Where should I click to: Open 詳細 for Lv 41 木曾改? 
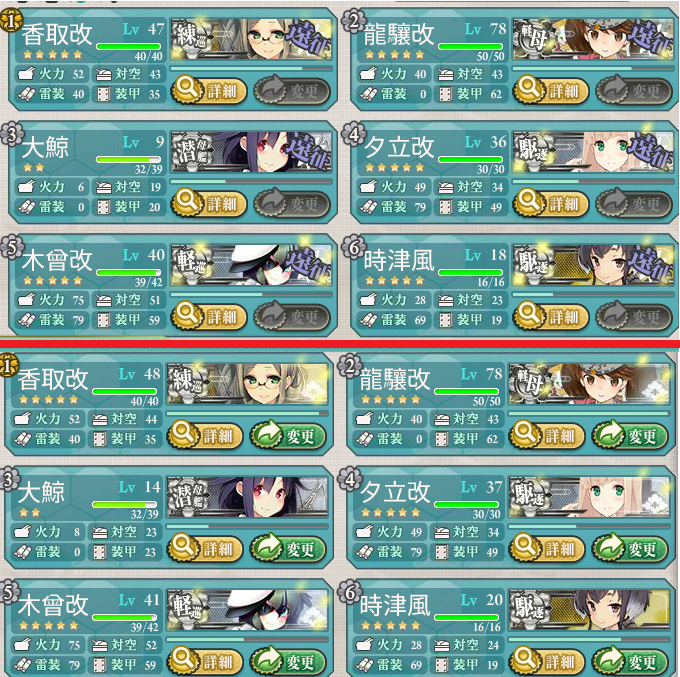pos(205,661)
